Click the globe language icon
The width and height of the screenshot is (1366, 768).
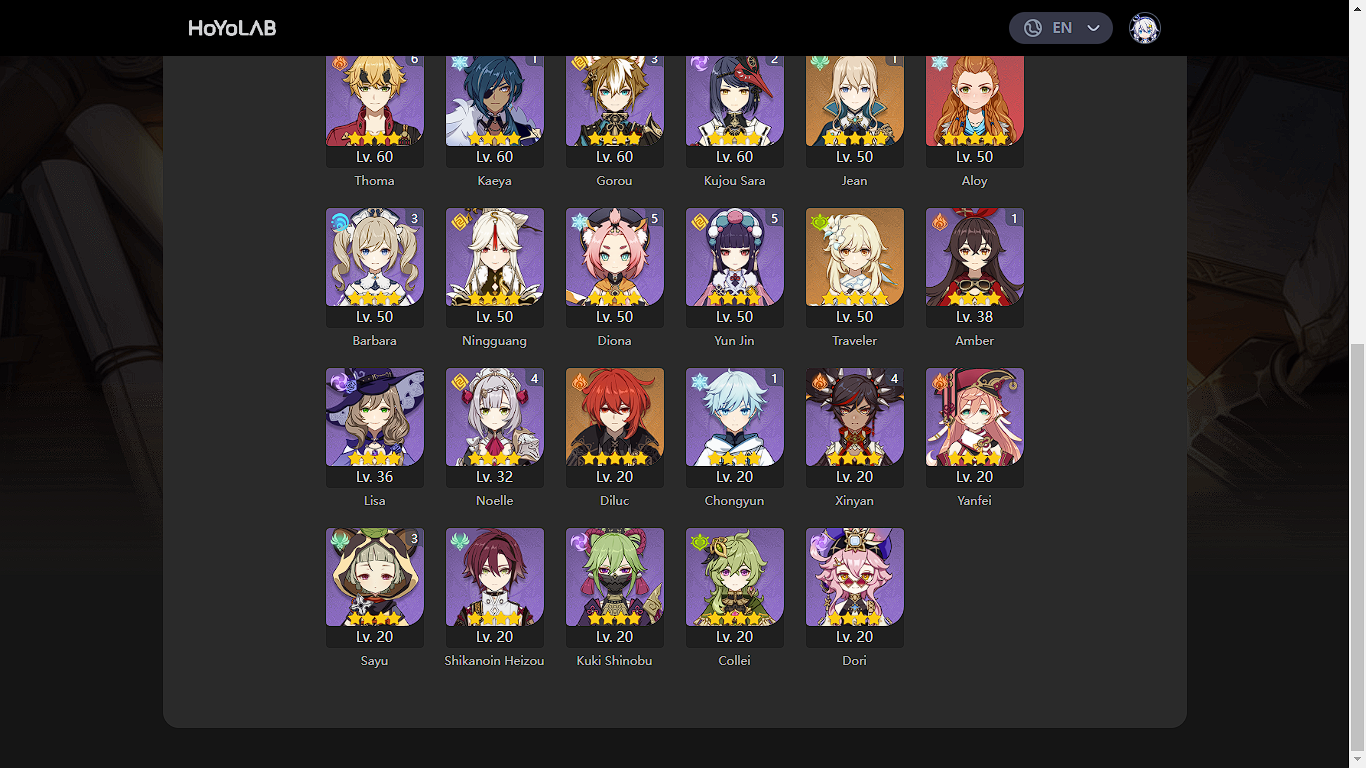point(1034,28)
